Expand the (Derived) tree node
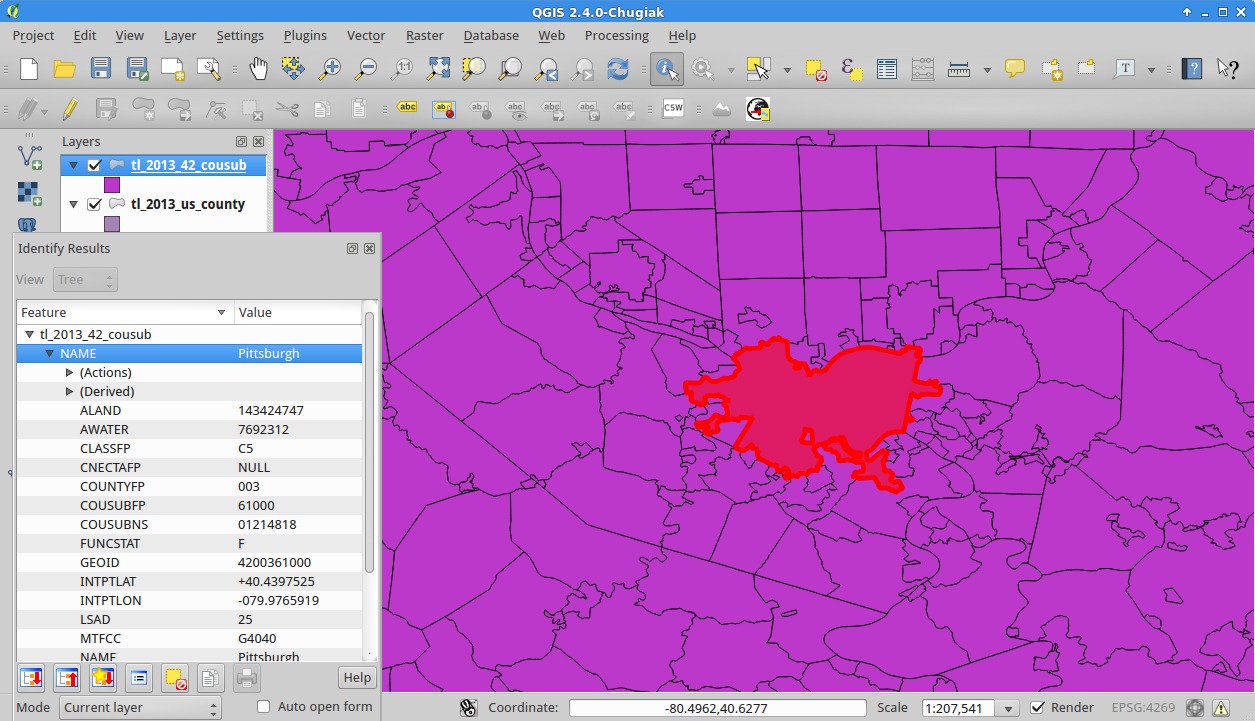This screenshot has width=1255, height=721. (x=69, y=391)
